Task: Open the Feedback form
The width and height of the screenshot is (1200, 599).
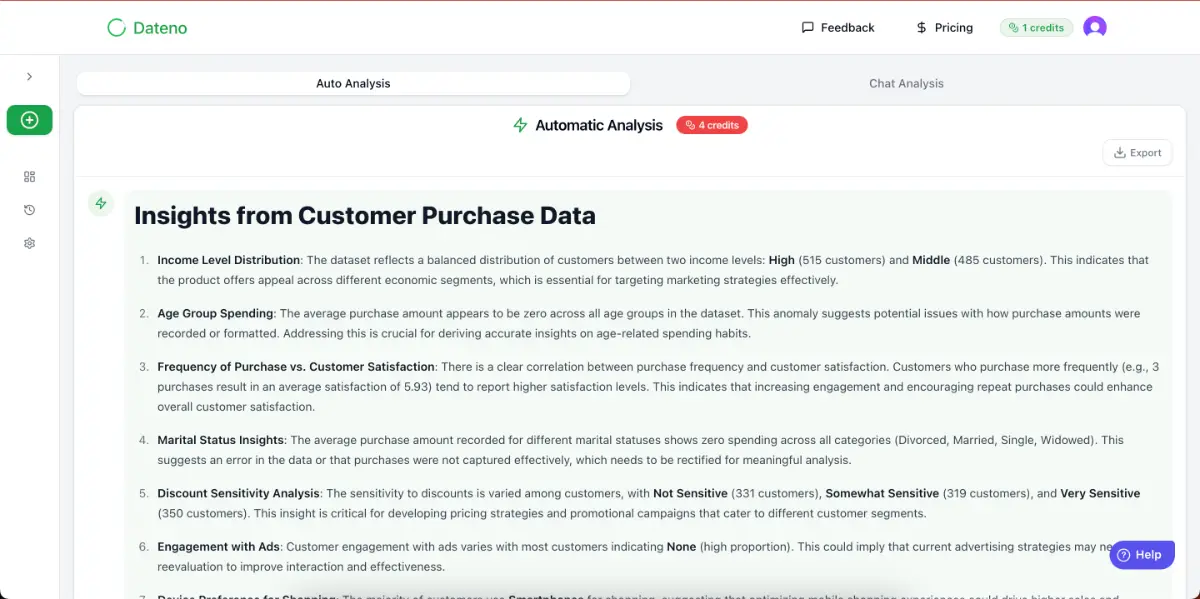Action: (838, 28)
